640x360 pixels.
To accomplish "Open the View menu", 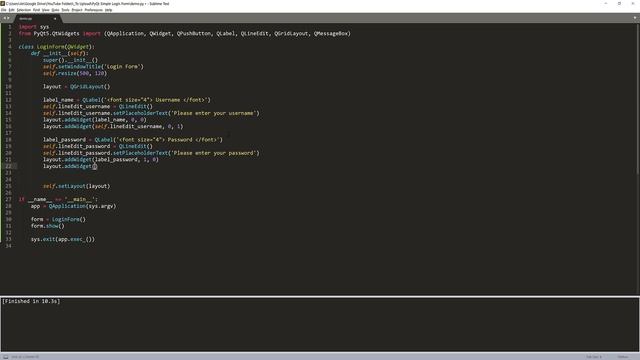I will (x=46, y=10).
